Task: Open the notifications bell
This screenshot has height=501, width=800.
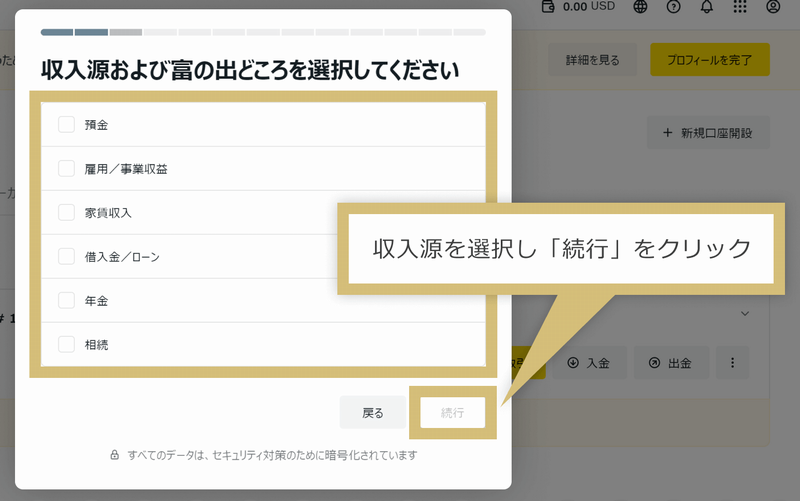Action: click(x=707, y=7)
